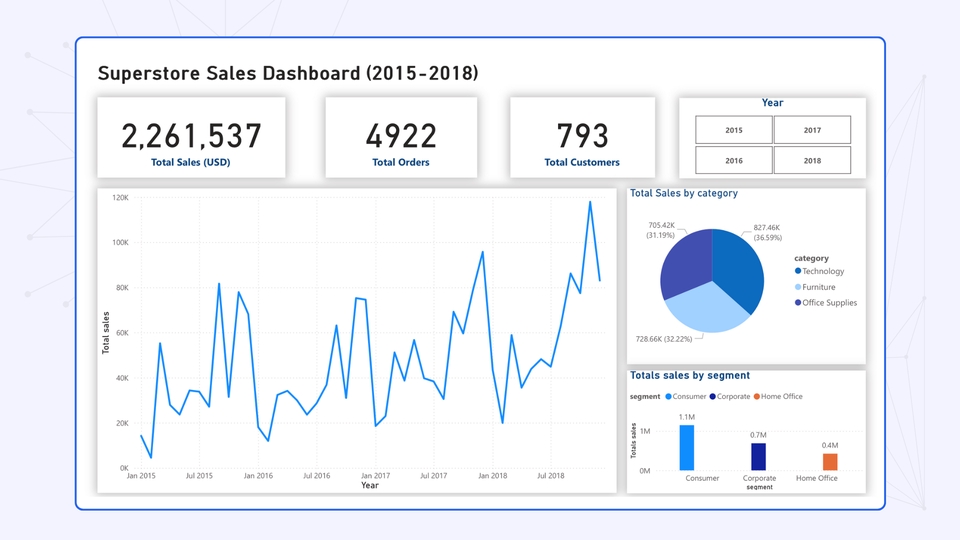Choose 2016 in the Year slicer
Image resolution: width=960 pixels, height=540 pixels.
point(734,160)
